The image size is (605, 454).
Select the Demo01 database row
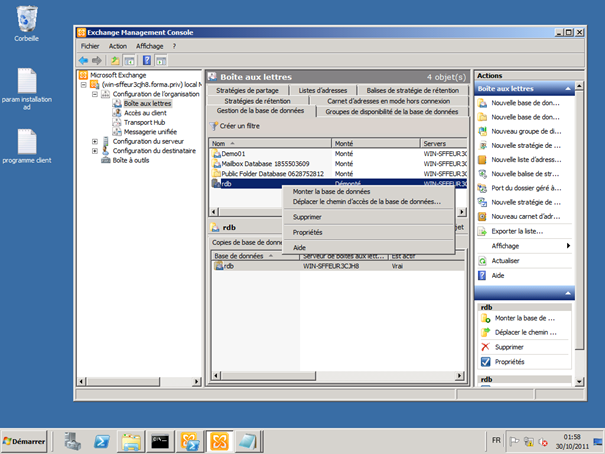click(338, 154)
